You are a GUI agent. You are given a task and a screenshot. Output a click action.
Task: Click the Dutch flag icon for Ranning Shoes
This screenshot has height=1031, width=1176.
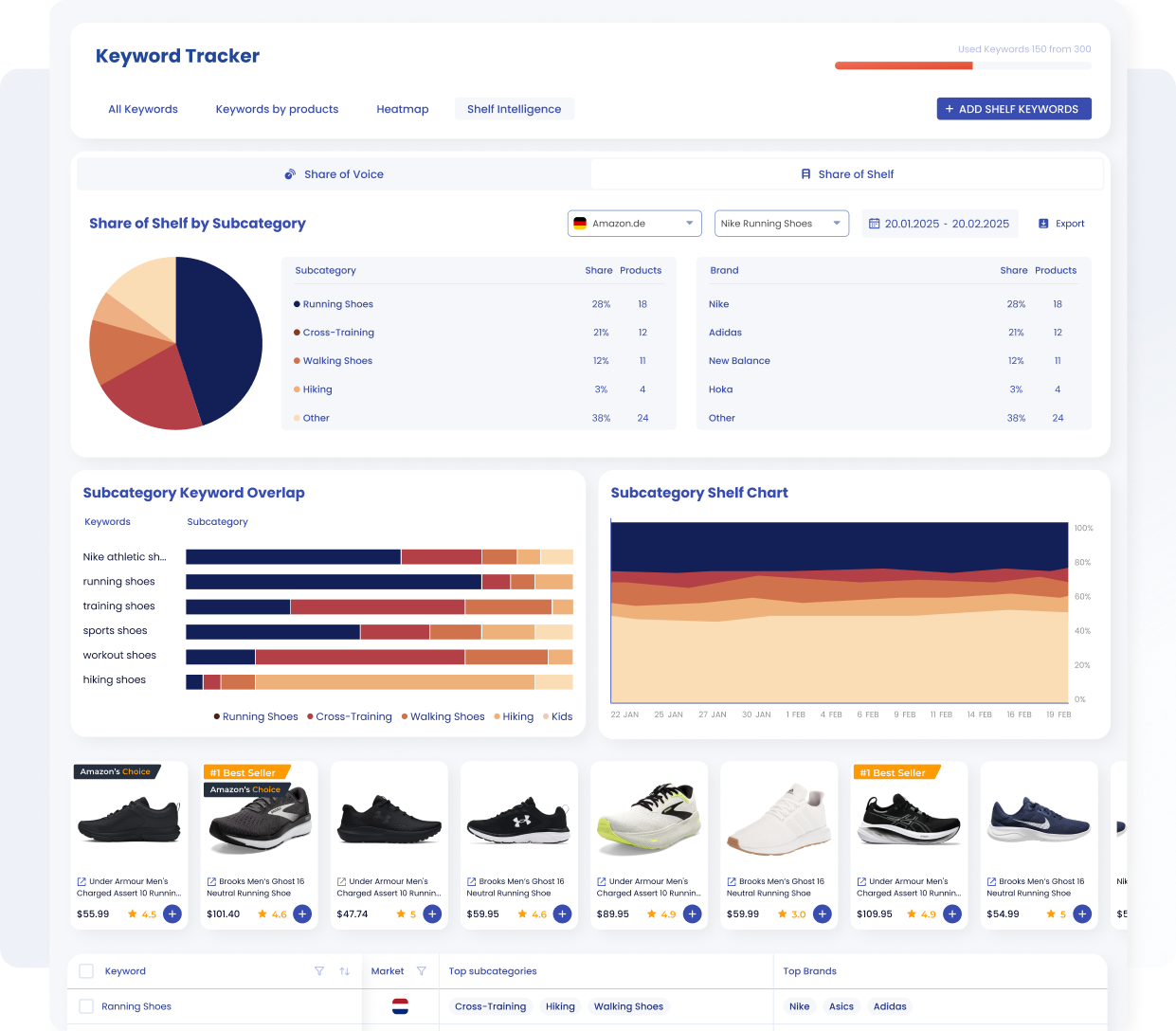tap(402, 1006)
